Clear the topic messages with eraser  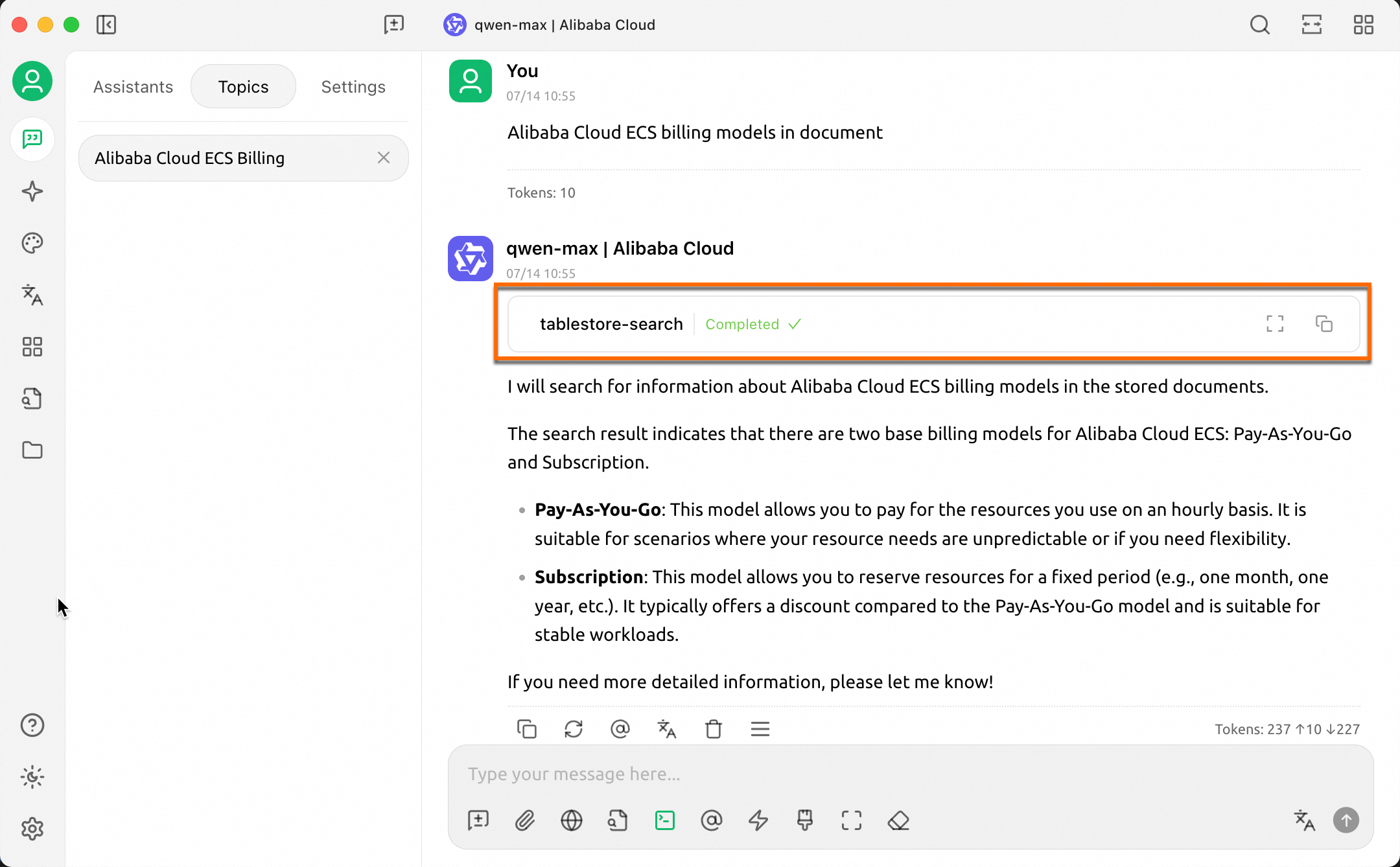[898, 820]
